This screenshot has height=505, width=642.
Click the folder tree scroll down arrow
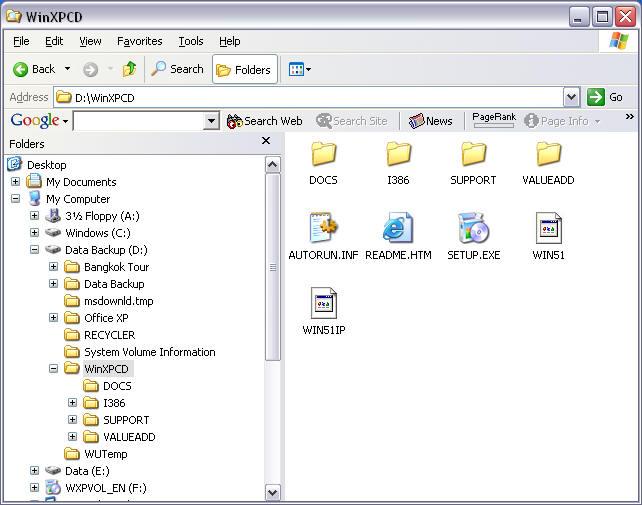(x=273, y=492)
